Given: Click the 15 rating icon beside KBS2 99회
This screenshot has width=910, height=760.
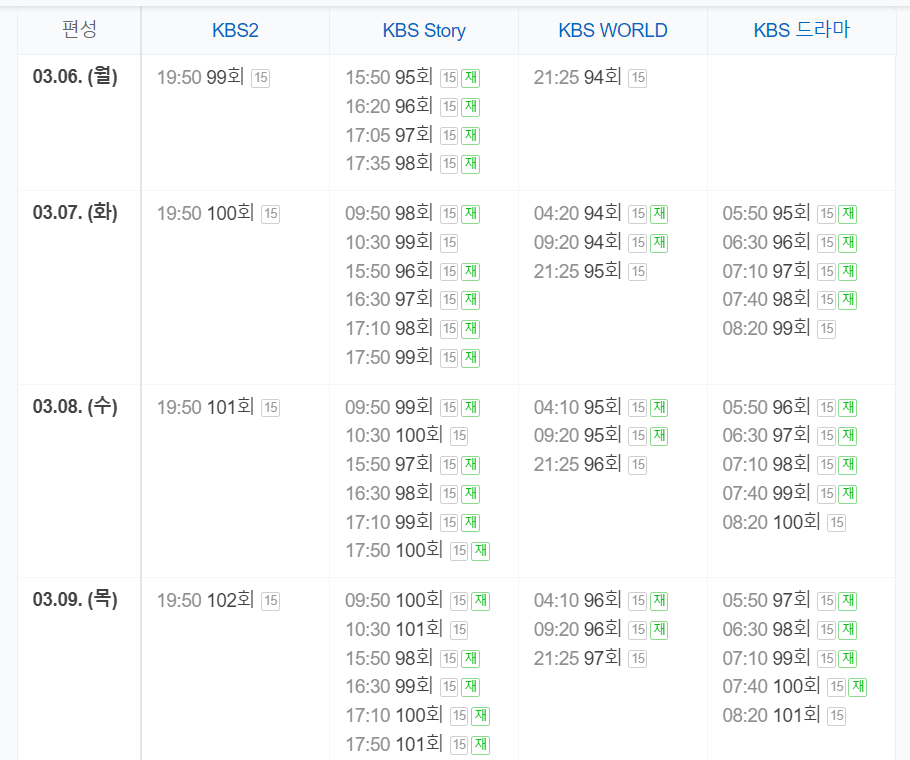Looking at the screenshot, I should pos(261,78).
